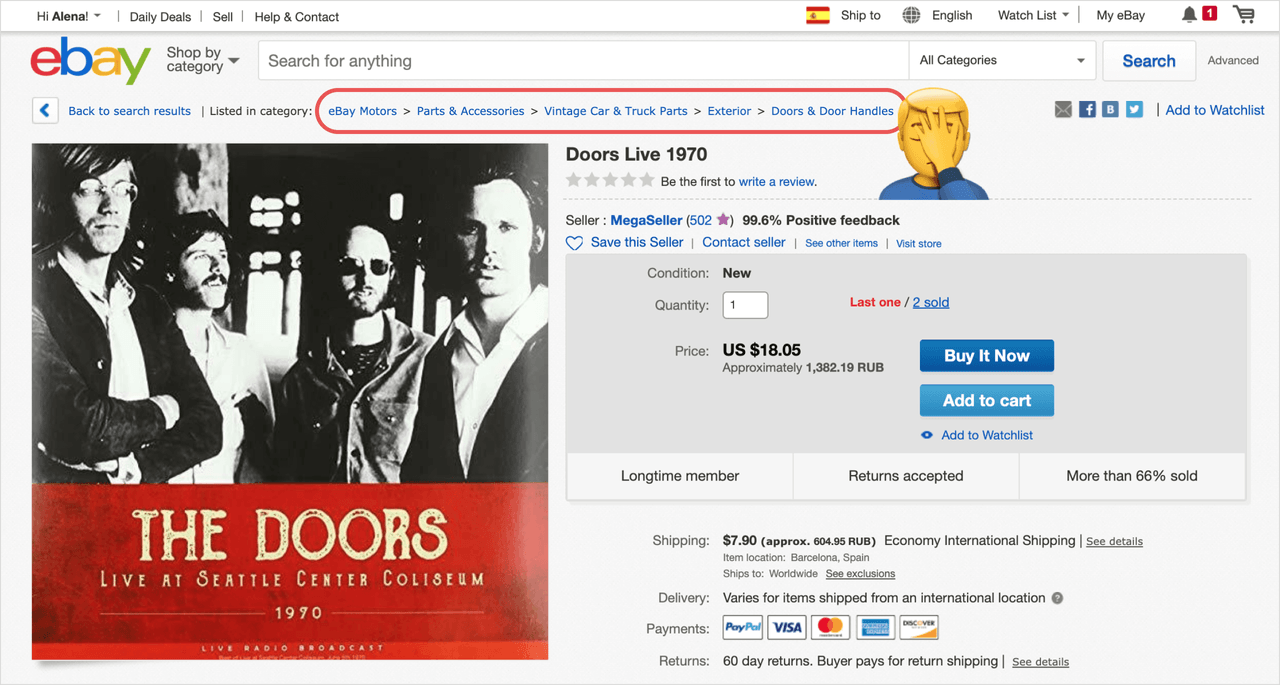Viewport: 1280px width, 685px height.
Task: Click the Quantity input box
Action: [745, 305]
